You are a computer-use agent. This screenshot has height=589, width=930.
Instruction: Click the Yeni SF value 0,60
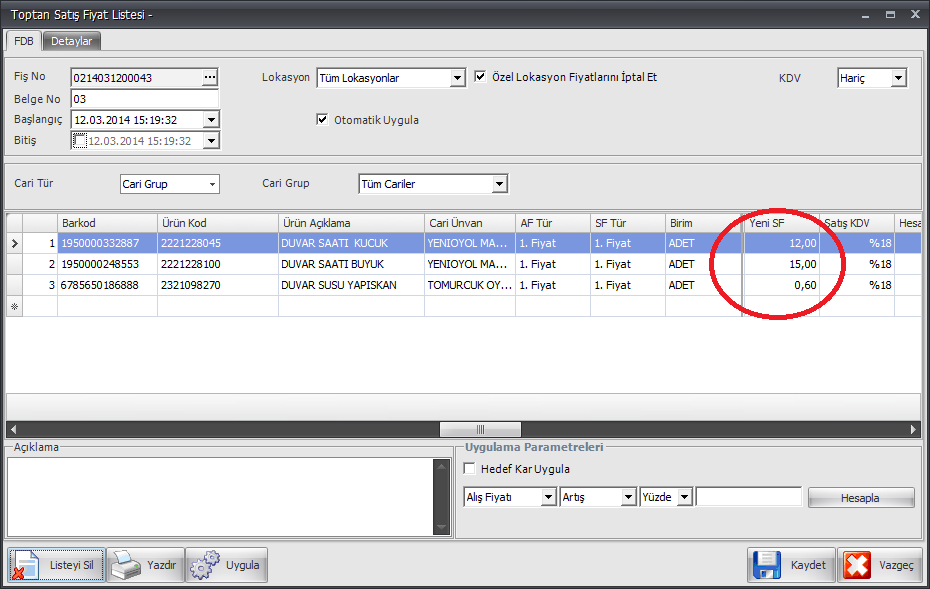781,285
